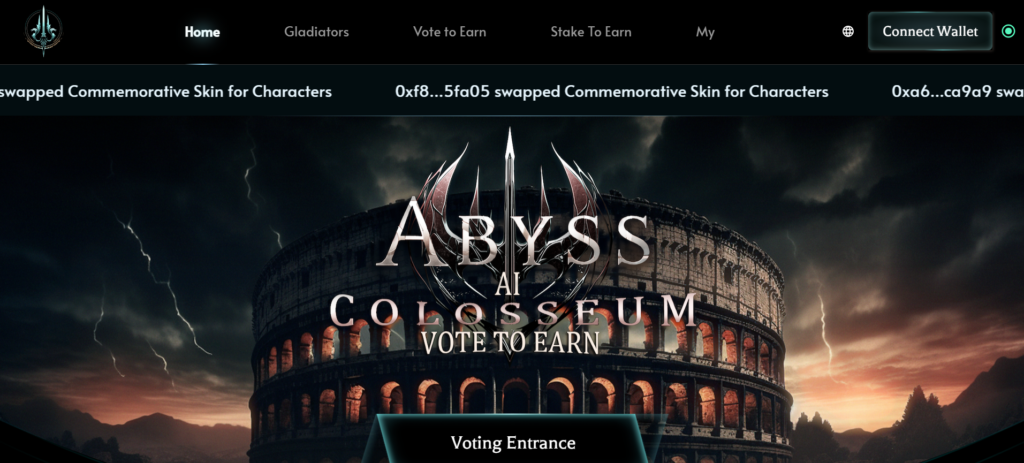Open the Gladiators page

(316, 31)
